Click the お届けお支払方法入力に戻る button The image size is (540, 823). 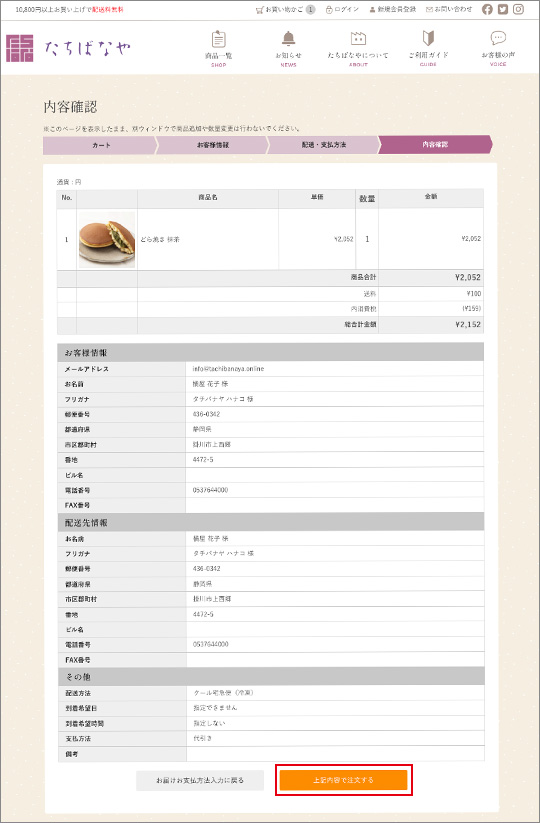click(200, 780)
